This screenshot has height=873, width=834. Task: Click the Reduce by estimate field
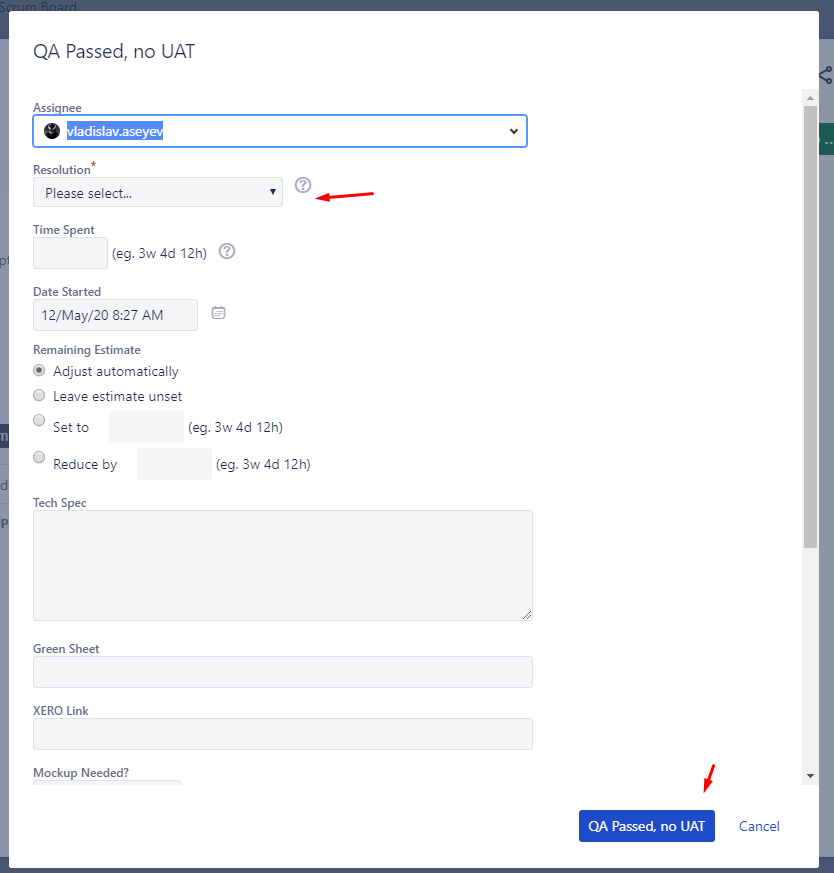pos(174,464)
